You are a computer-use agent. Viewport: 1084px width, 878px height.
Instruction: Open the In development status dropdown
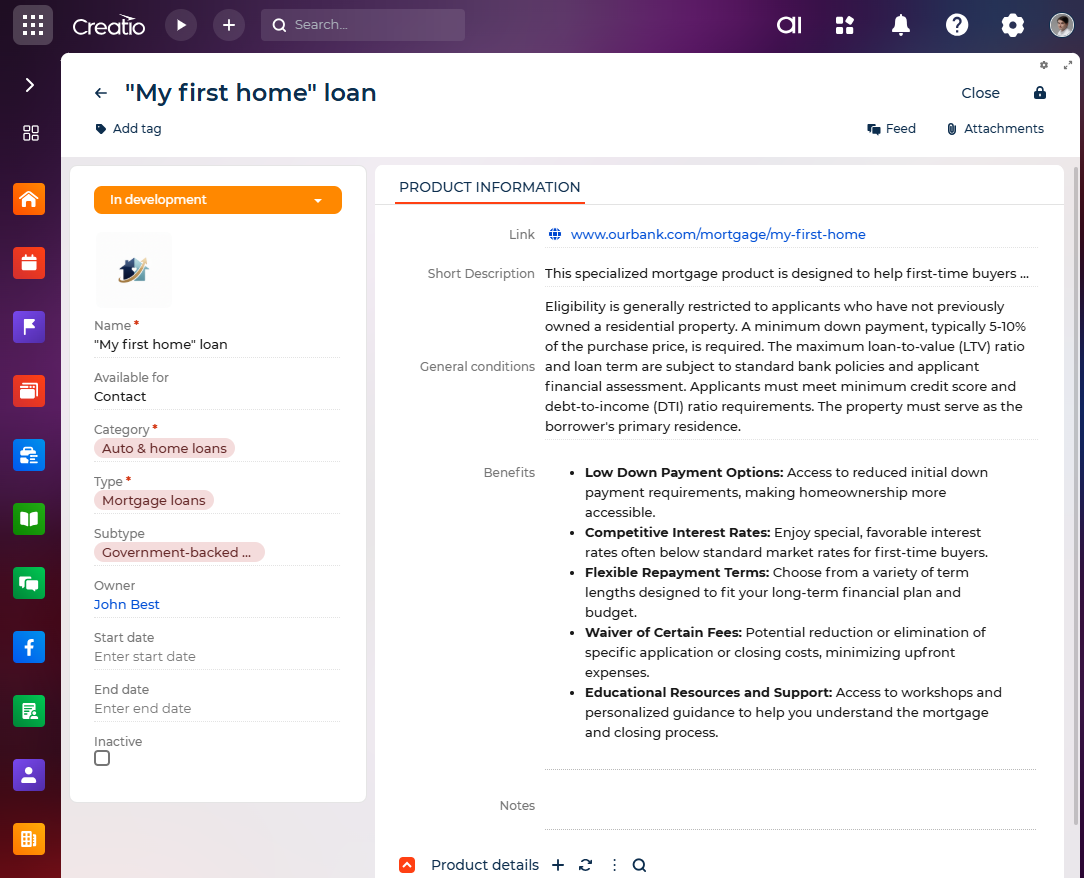click(x=218, y=200)
